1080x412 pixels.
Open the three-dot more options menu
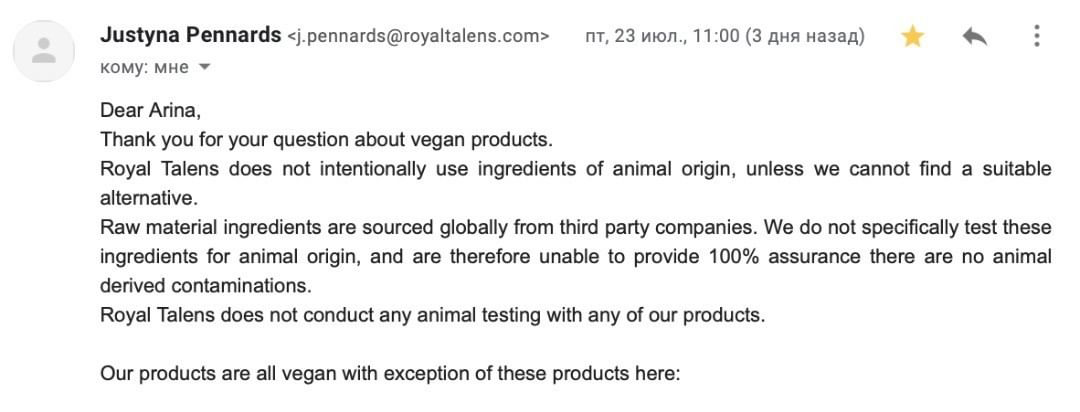(1037, 37)
